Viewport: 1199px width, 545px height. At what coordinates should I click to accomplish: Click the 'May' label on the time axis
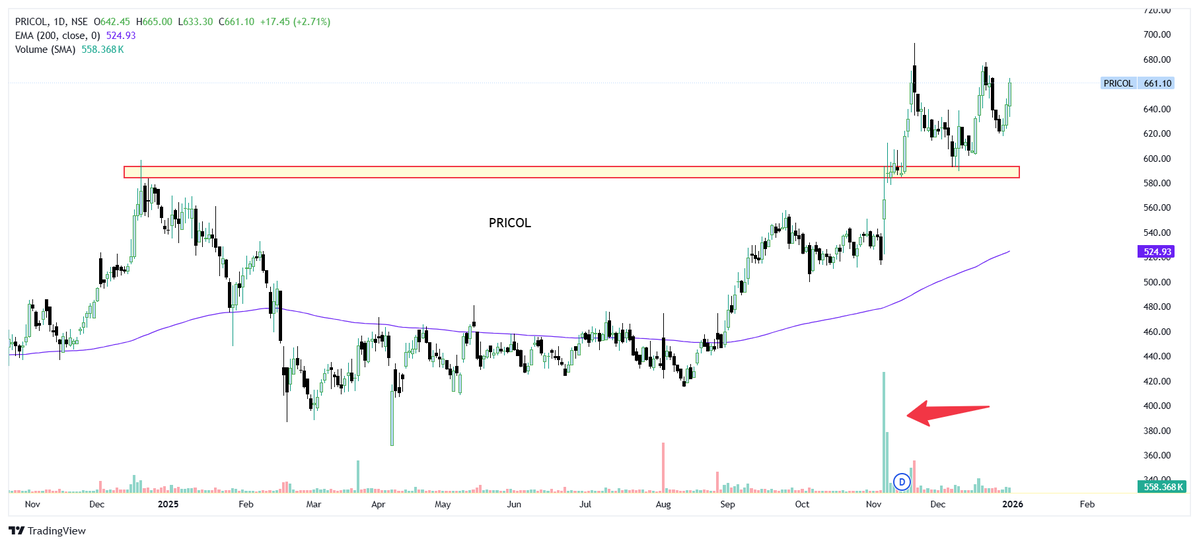coord(444,504)
